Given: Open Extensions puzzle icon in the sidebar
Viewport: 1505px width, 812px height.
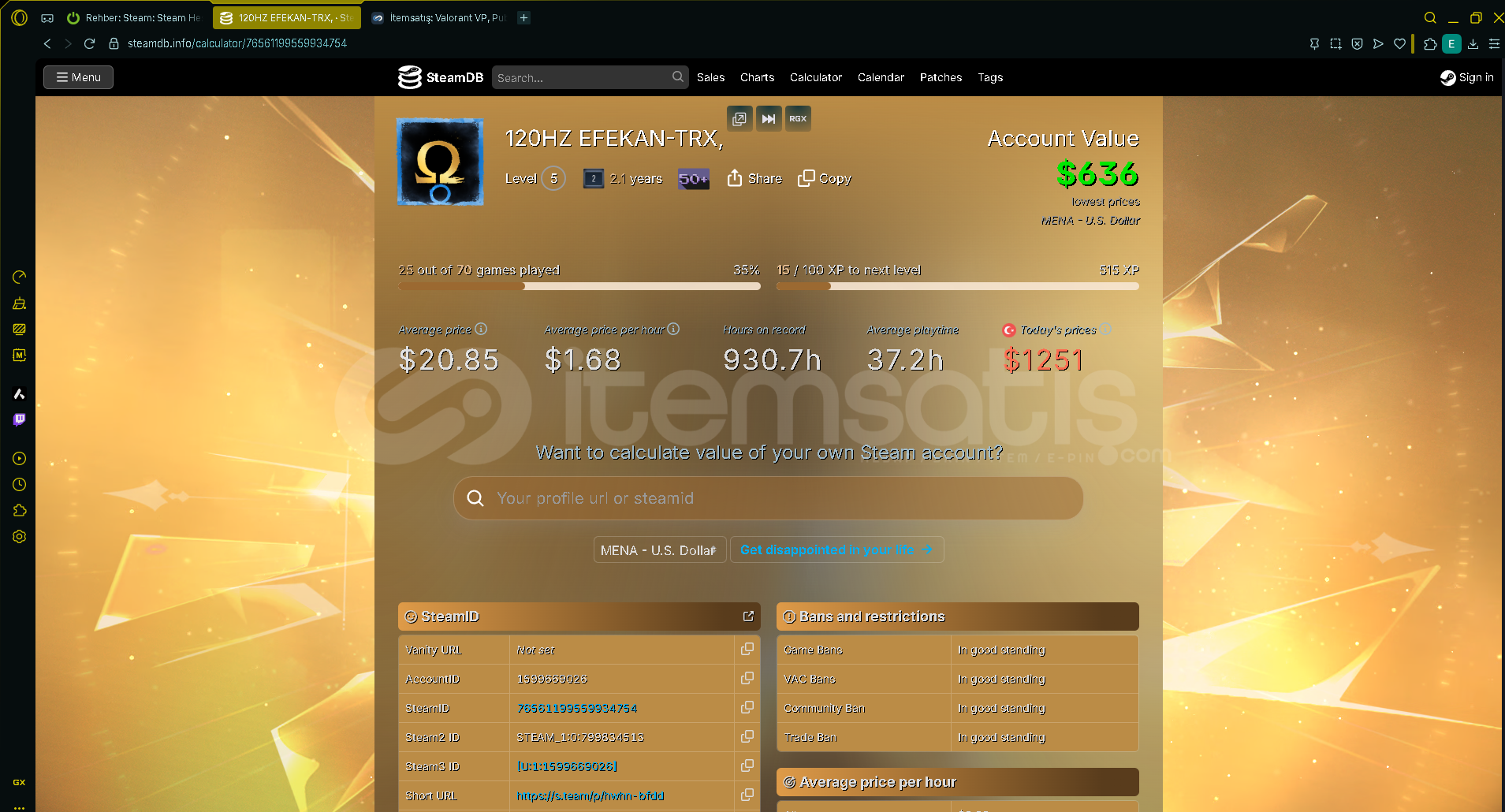Looking at the screenshot, I should pyautogui.click(x=20, y=510).
